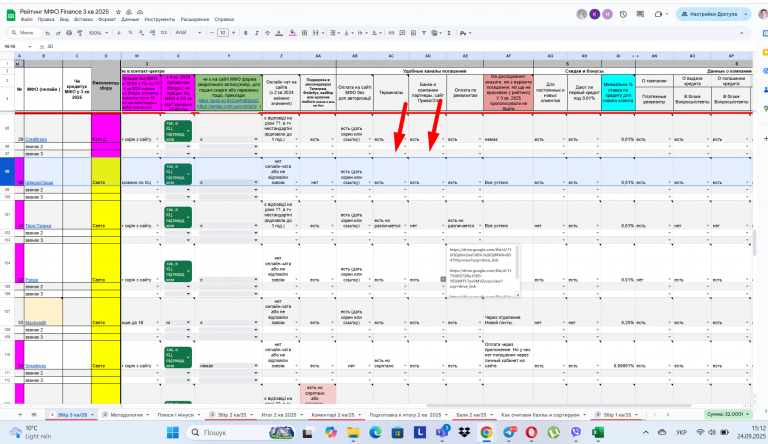Activate the paint format roller icon
This screenshot has height=444, width=768.
click(79, 33)
